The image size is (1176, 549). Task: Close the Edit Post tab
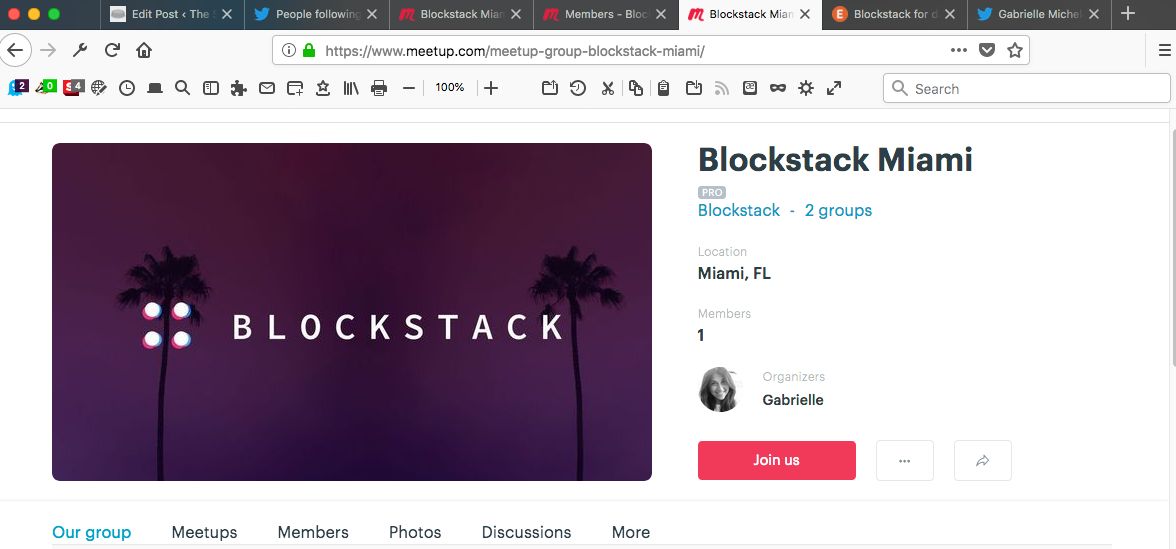click(227, 14)
